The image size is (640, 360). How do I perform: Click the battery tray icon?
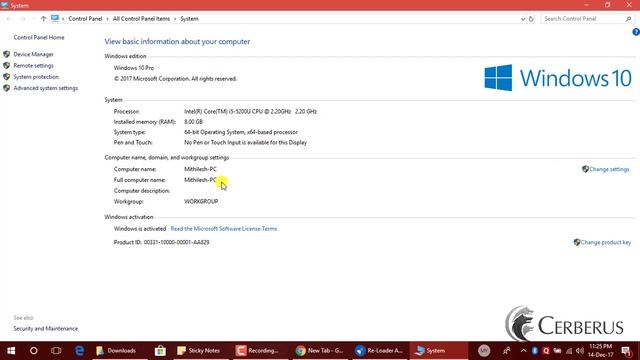[557, 351]
